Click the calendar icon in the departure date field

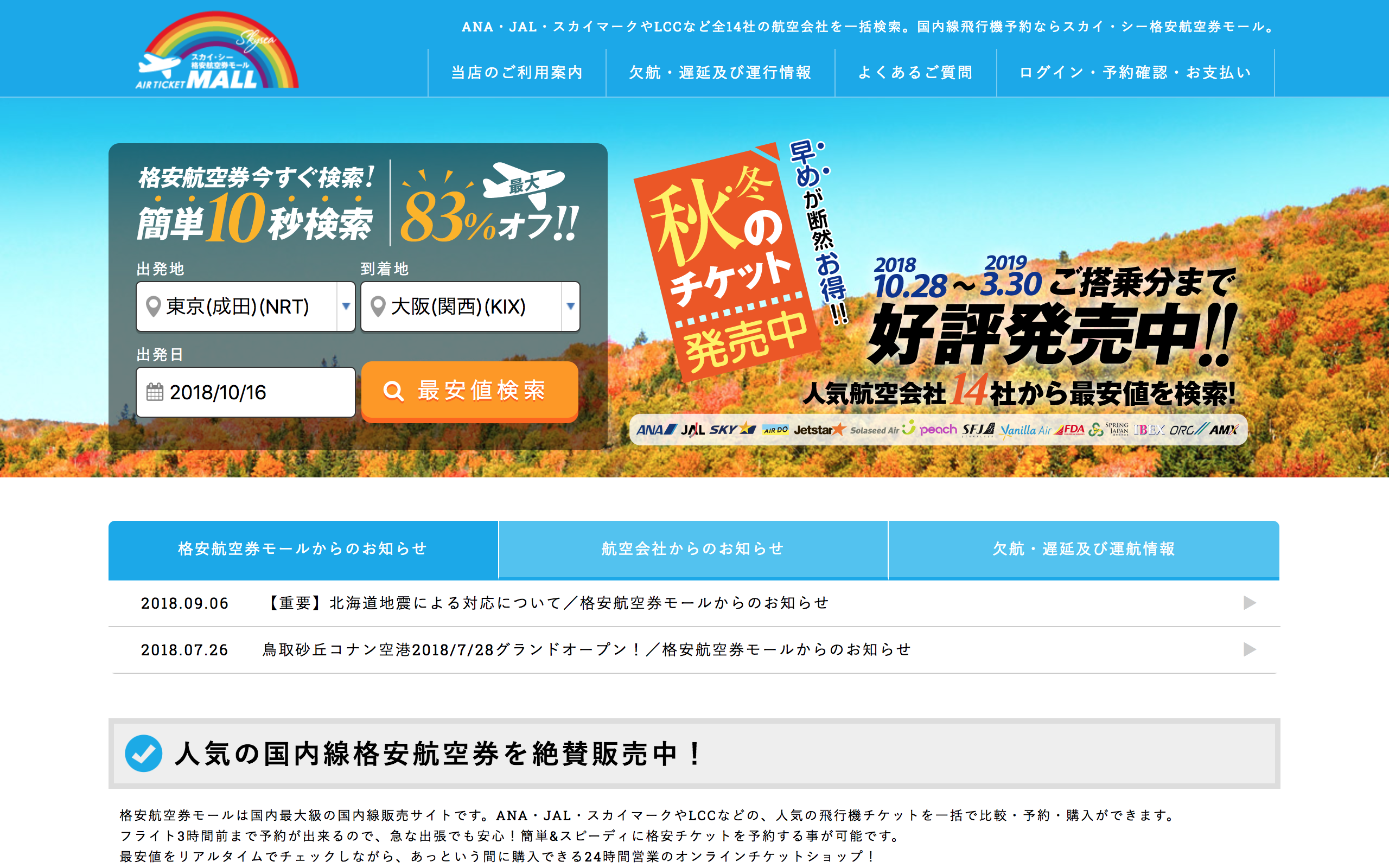155,392
